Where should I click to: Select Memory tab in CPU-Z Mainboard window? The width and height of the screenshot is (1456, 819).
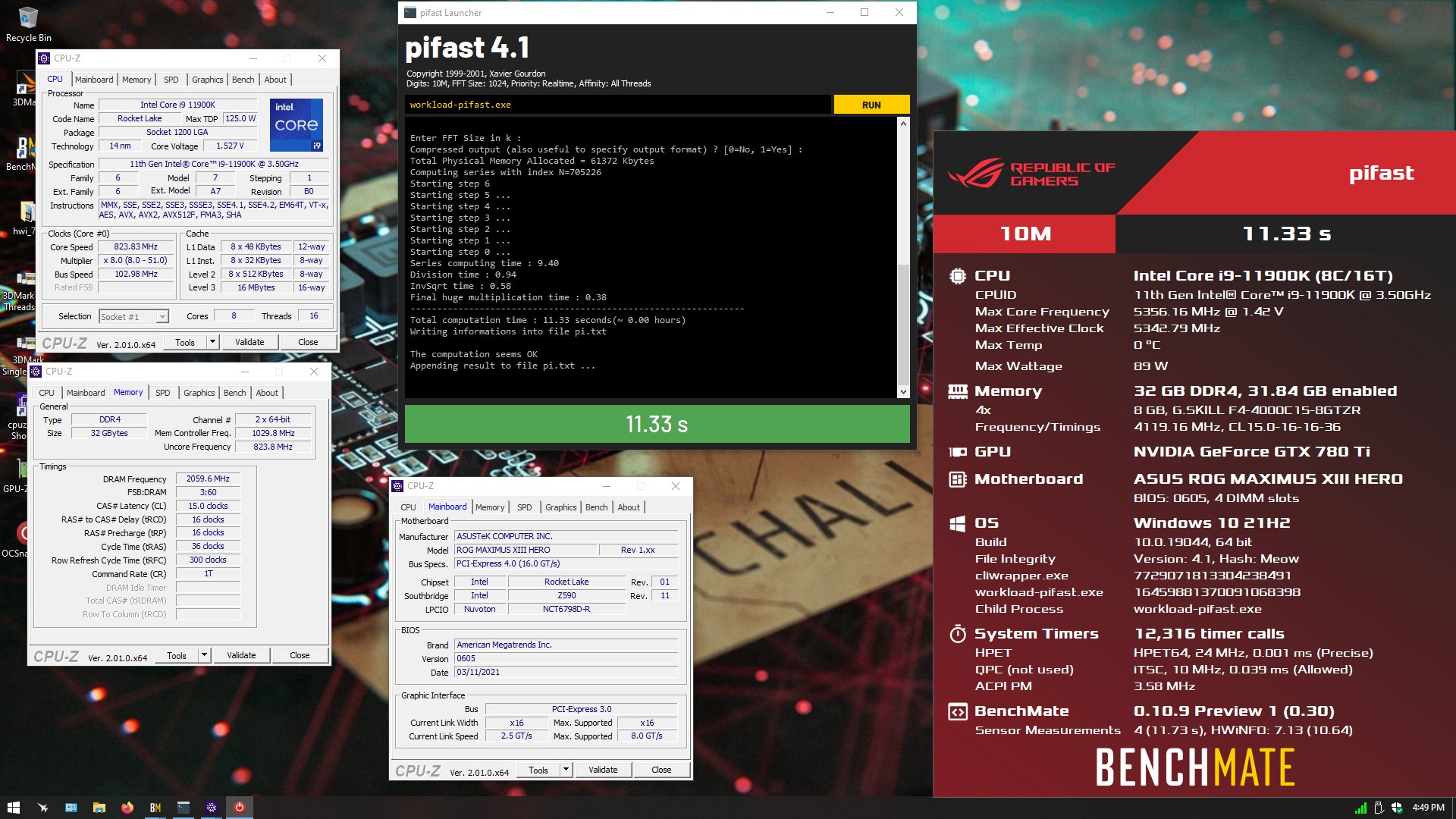pos(490,507)
